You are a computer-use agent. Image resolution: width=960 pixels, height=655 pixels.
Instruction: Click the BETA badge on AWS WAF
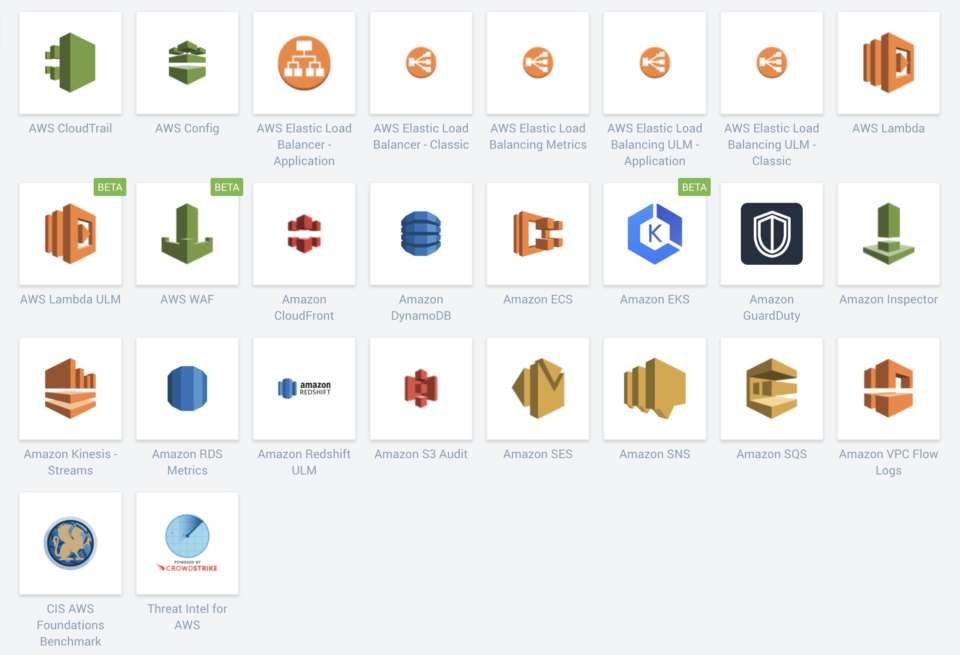[x=227, y=187]
